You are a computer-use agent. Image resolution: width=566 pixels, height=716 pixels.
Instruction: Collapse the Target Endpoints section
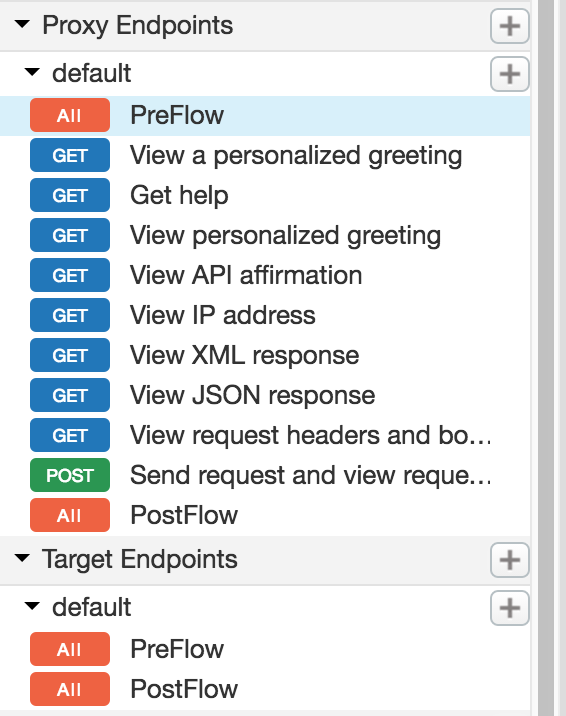coord(22,558)
